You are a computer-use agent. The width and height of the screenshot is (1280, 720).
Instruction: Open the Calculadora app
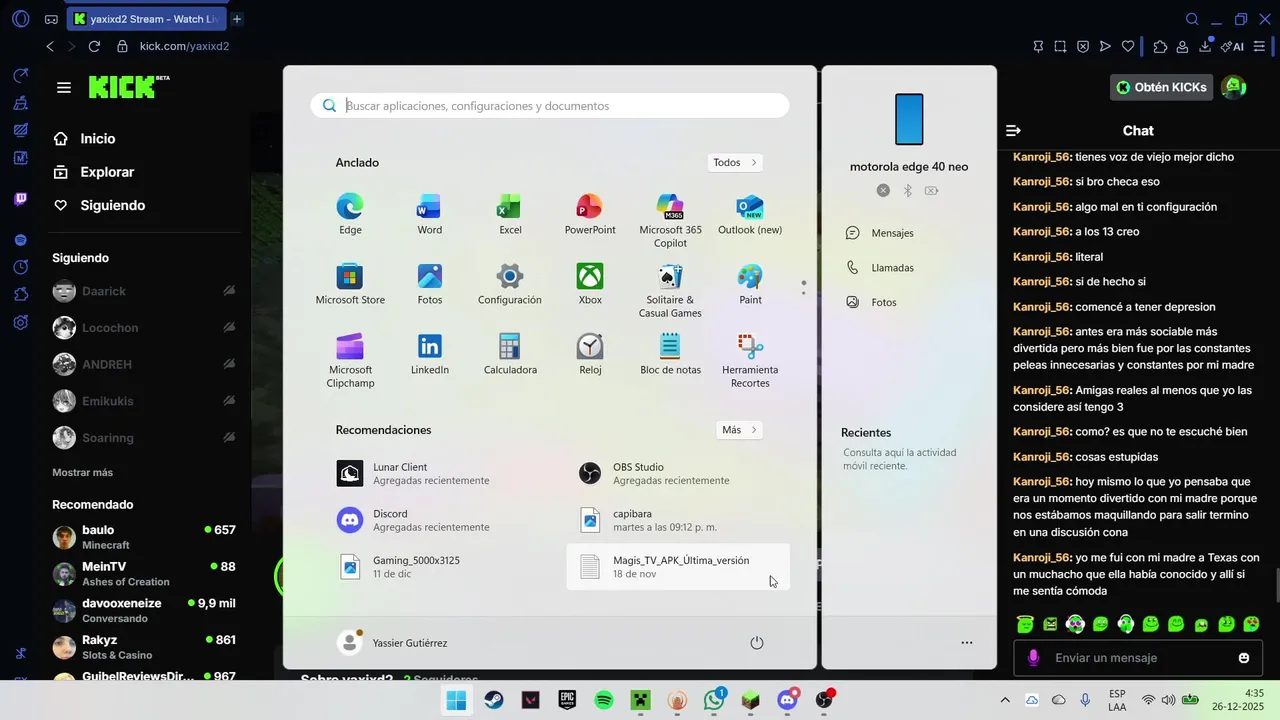click(x=510, y=355)
